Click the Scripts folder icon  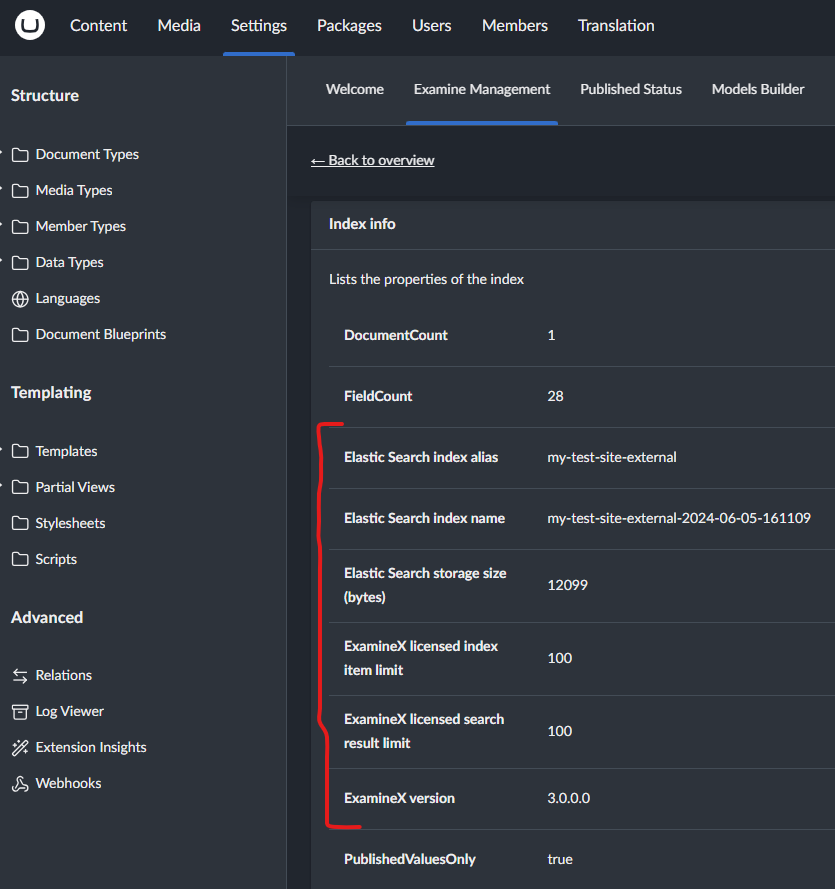click(x=20, y=560)
